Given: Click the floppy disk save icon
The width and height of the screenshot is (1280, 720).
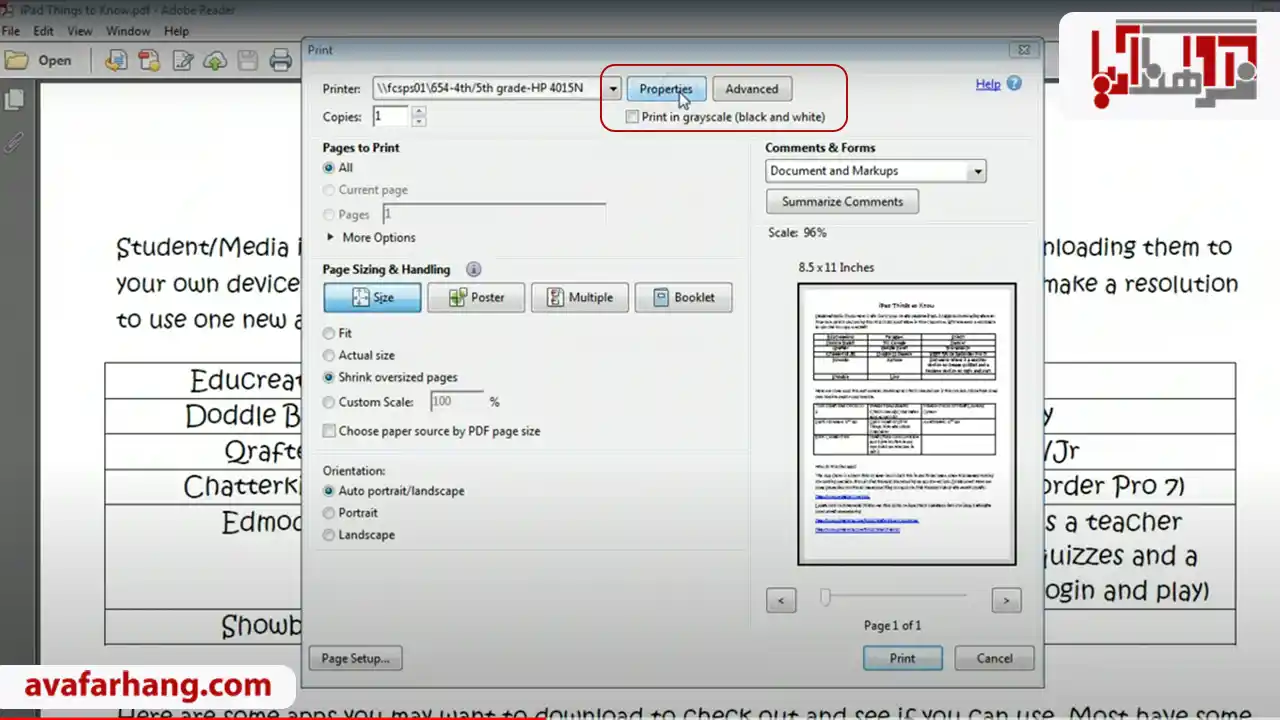Looking at the screenshot, I should [248, 61].
